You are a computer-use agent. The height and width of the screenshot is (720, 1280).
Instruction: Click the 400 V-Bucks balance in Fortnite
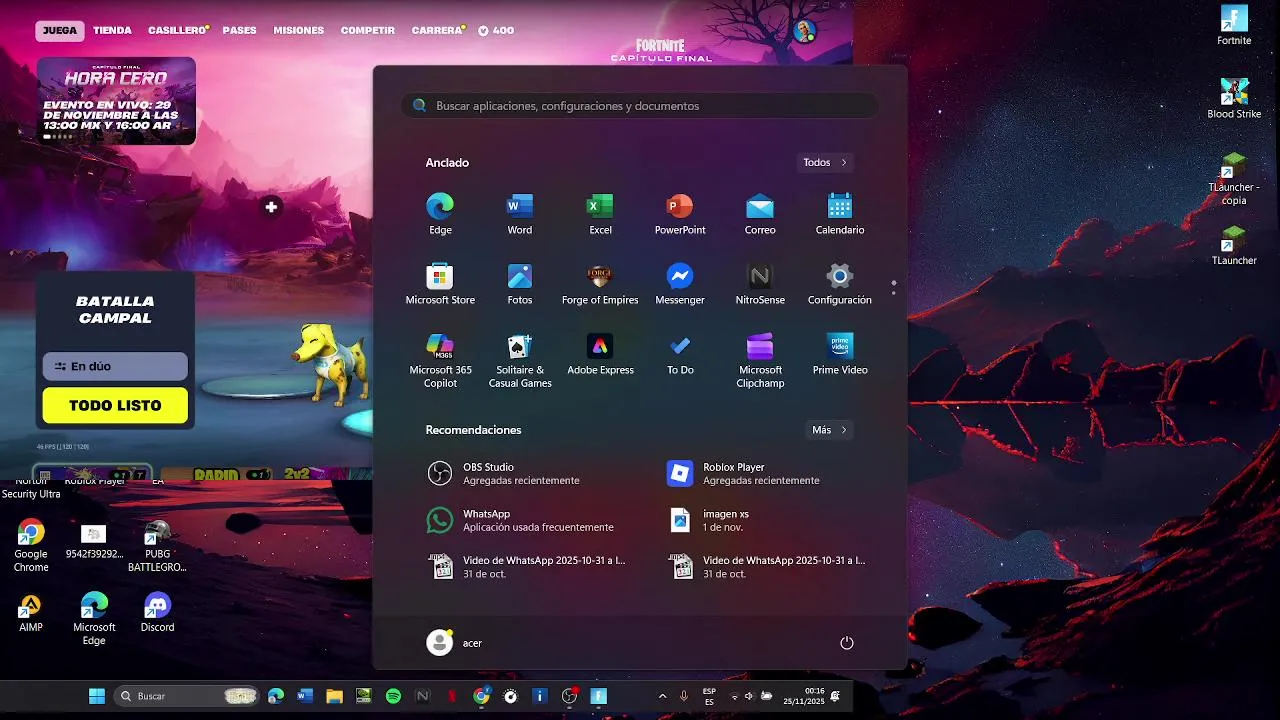(x=496, y=30)
